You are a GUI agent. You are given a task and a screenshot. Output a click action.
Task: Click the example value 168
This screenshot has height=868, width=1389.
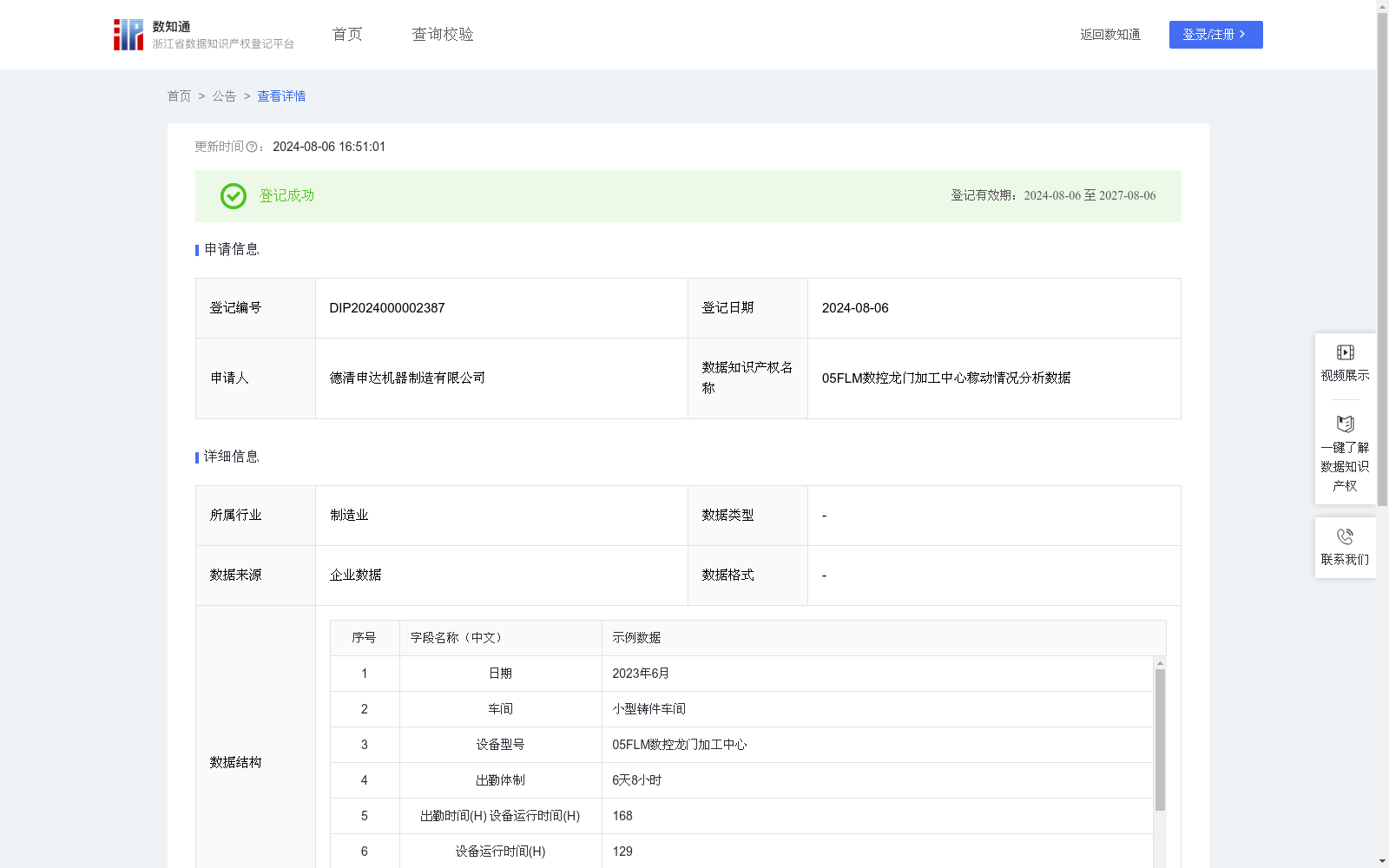[x=622, y=816]
